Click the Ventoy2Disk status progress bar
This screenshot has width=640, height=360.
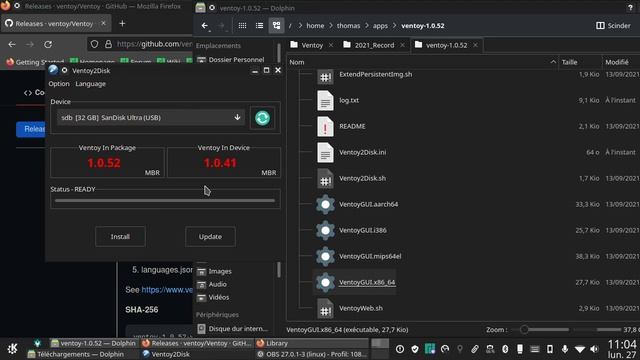pyautogui.click(x=165, y=200)
